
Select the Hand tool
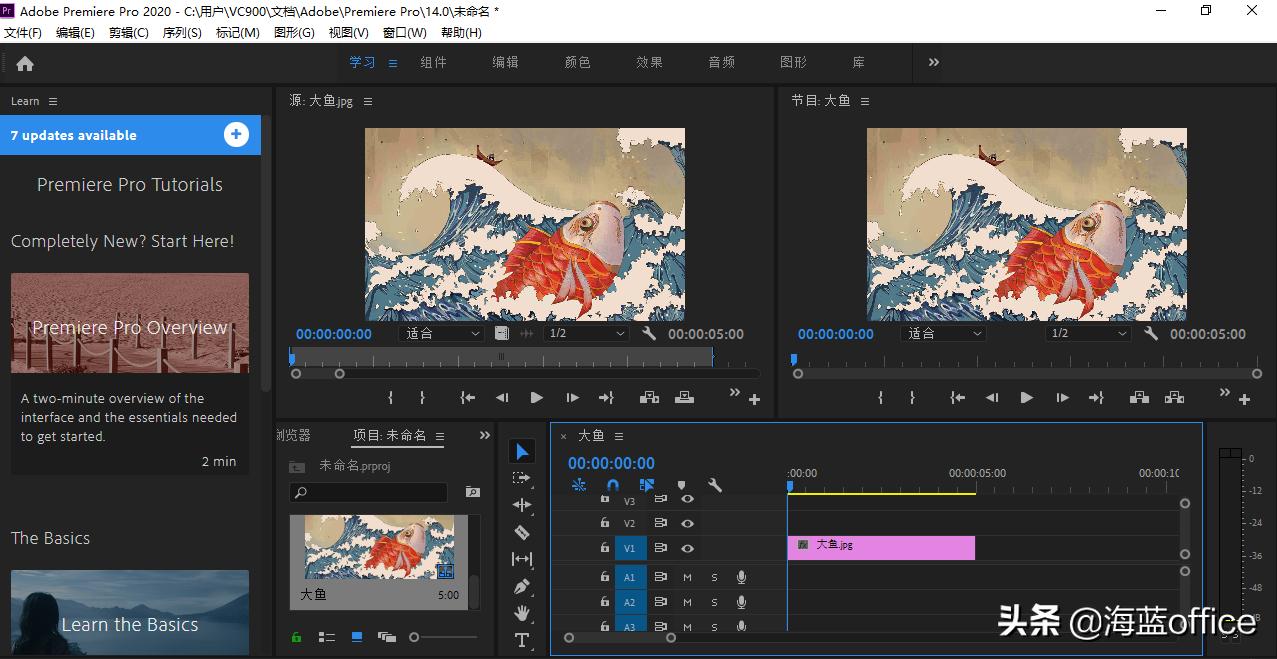pyautogui.click(x=521, y=613)
